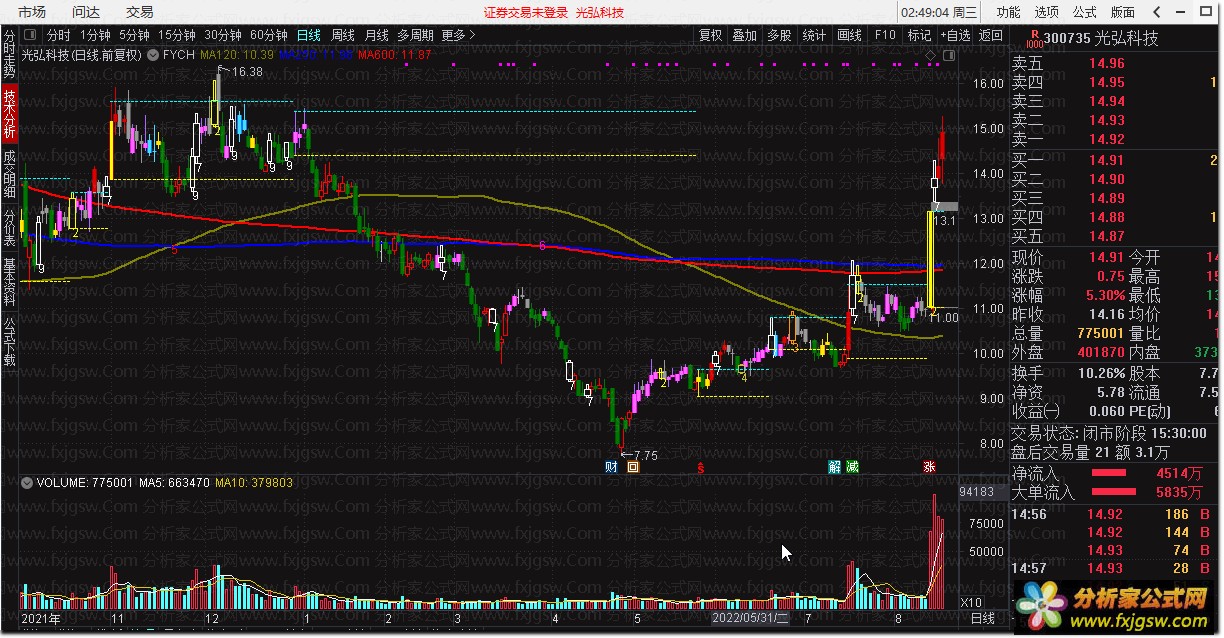Click the 卖五 price 14.96
Viewport: 1224px width, 638px height.
pos(1107,63)
